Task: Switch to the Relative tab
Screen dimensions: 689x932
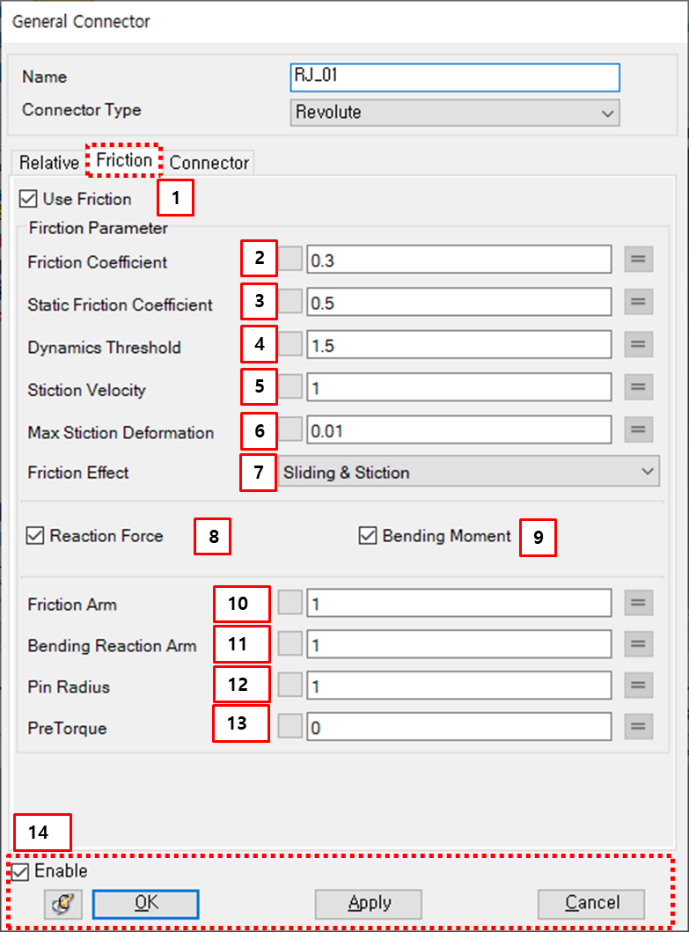Action: [x=47, y=162]
